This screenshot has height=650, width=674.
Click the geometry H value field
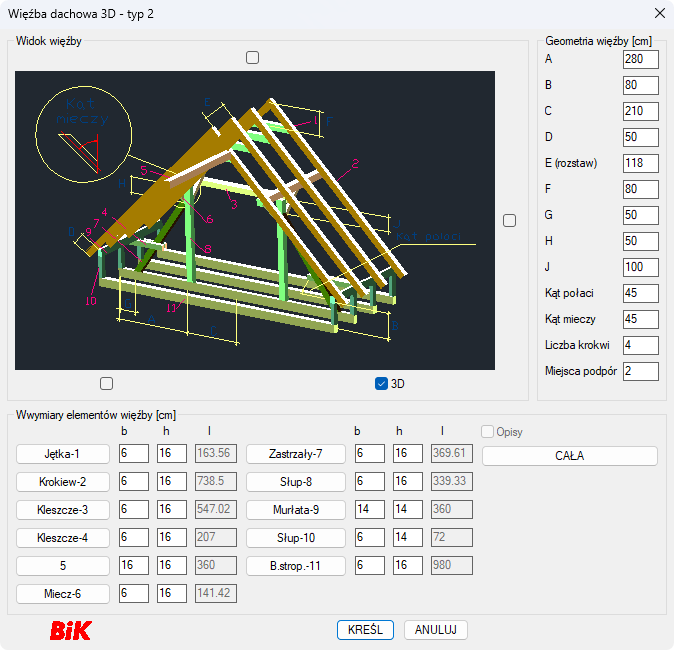pos(640,241)
